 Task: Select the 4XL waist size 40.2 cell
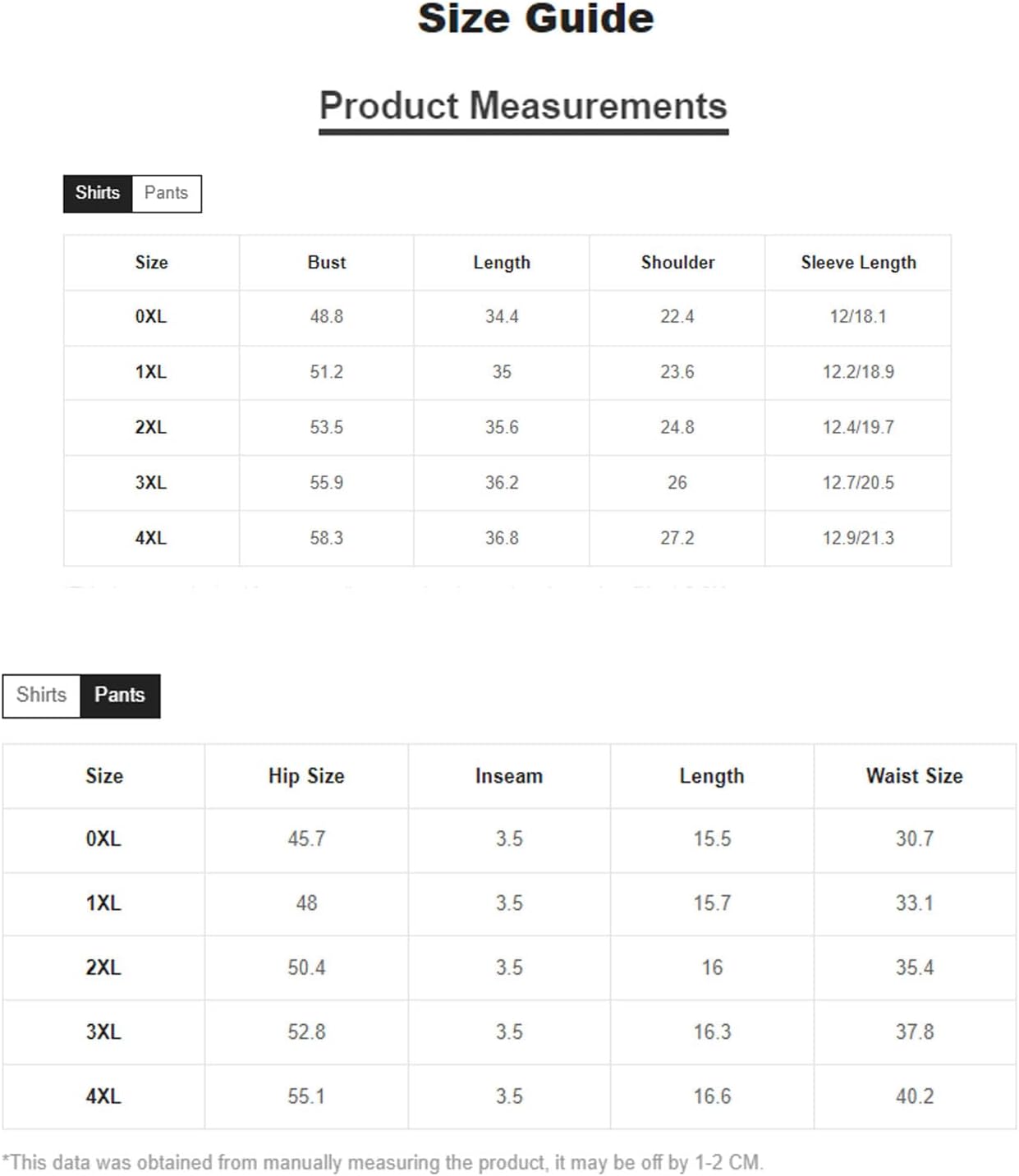915,1096
